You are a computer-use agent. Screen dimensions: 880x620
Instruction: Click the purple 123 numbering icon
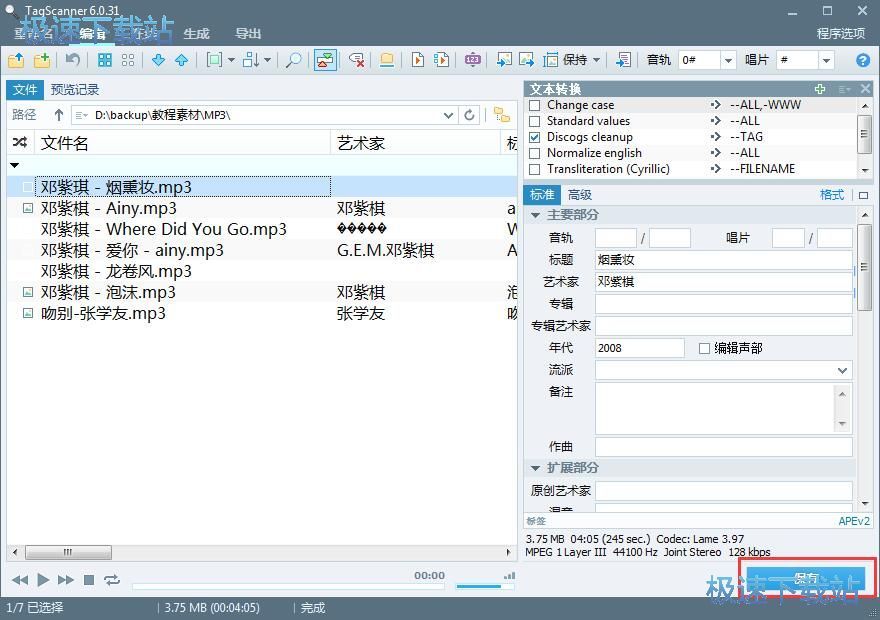pos(473,60)
